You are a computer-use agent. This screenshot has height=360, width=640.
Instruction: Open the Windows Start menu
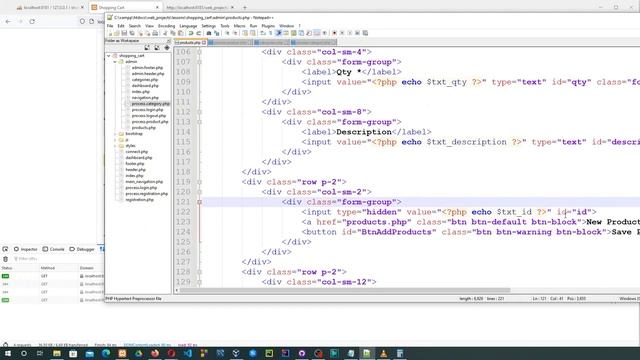click(x=7, y=353)
